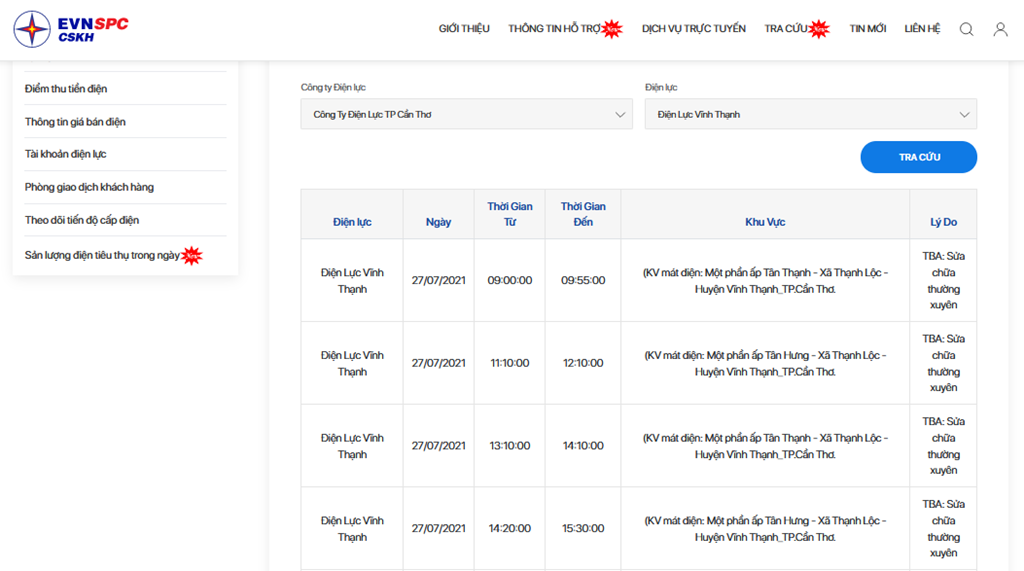Image resolution: width=1024 pixels, height=571 pixels.
Task: Click NEW badge on Sản lượng điện item
Action: click(x=192, y=256)
